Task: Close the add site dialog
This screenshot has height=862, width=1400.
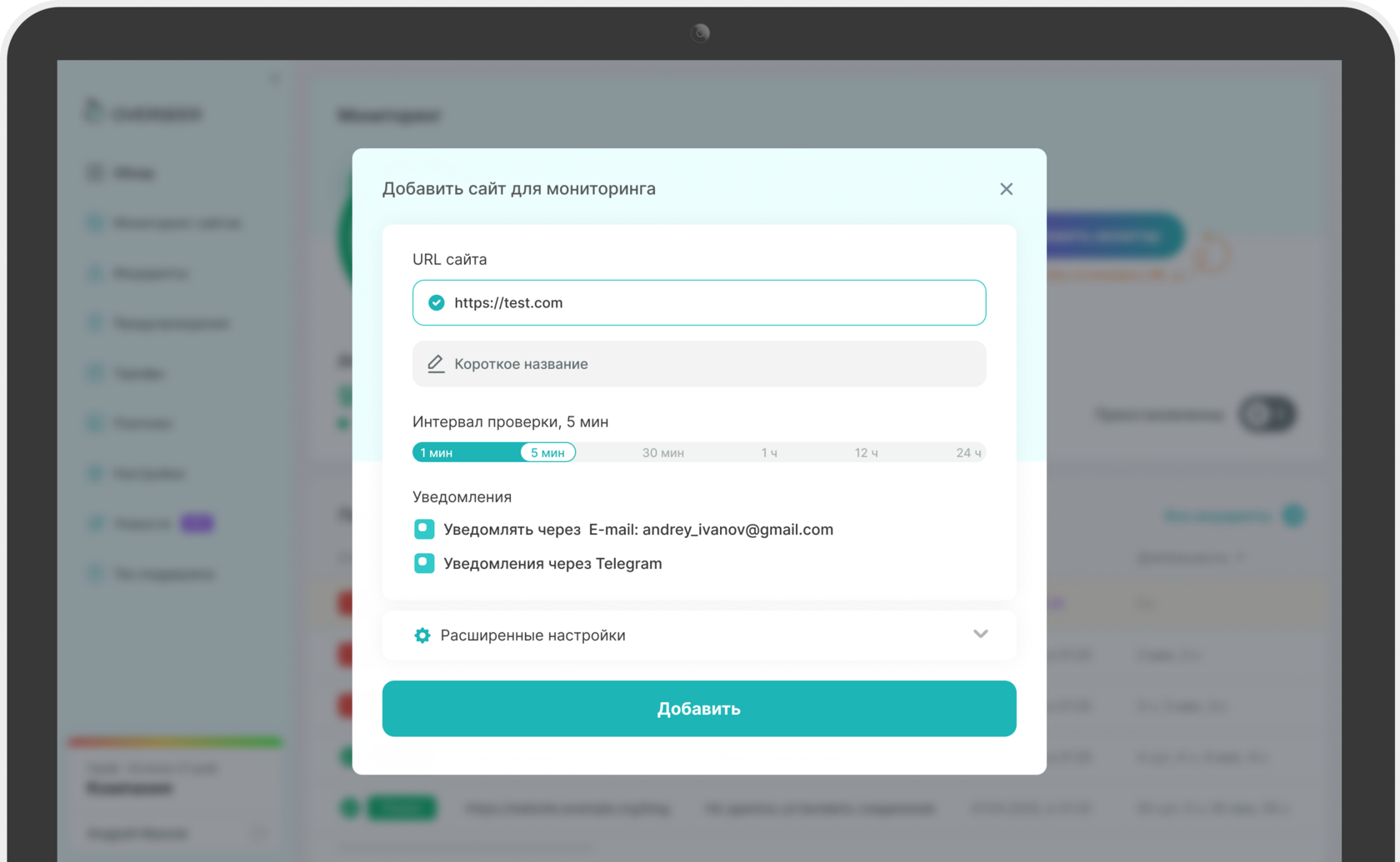Action: [x=1006, y=189]
